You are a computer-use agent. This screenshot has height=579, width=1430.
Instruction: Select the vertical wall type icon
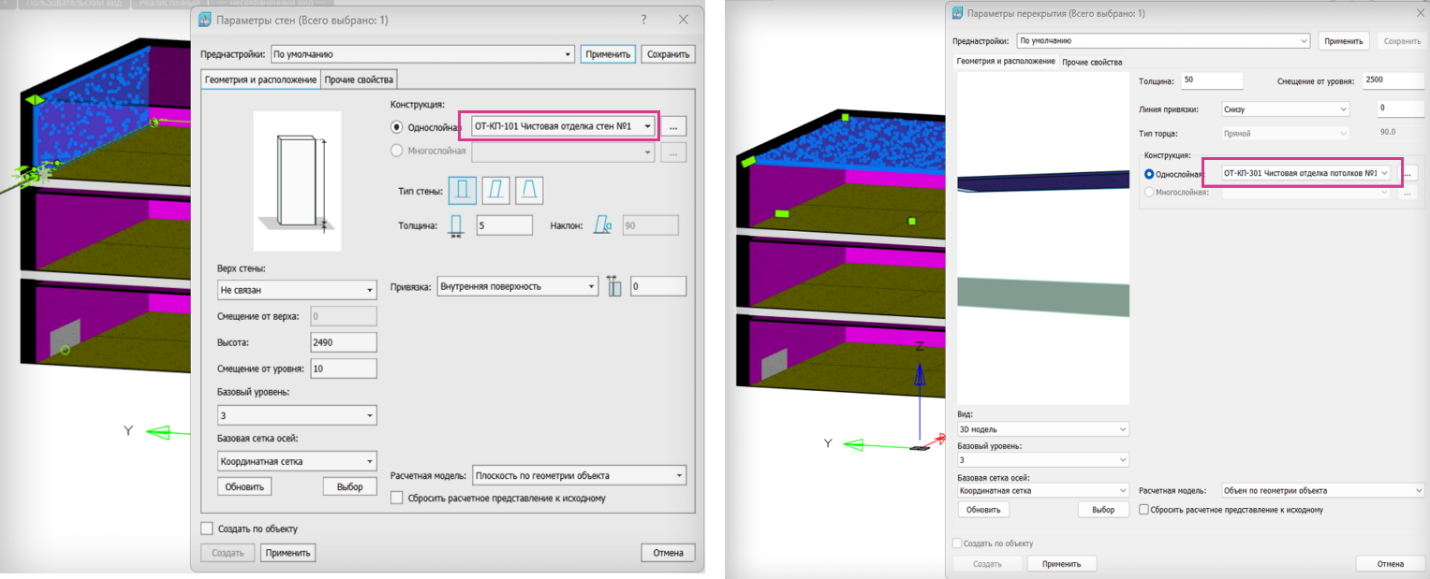pyautogui.click(x=463, y=189)
